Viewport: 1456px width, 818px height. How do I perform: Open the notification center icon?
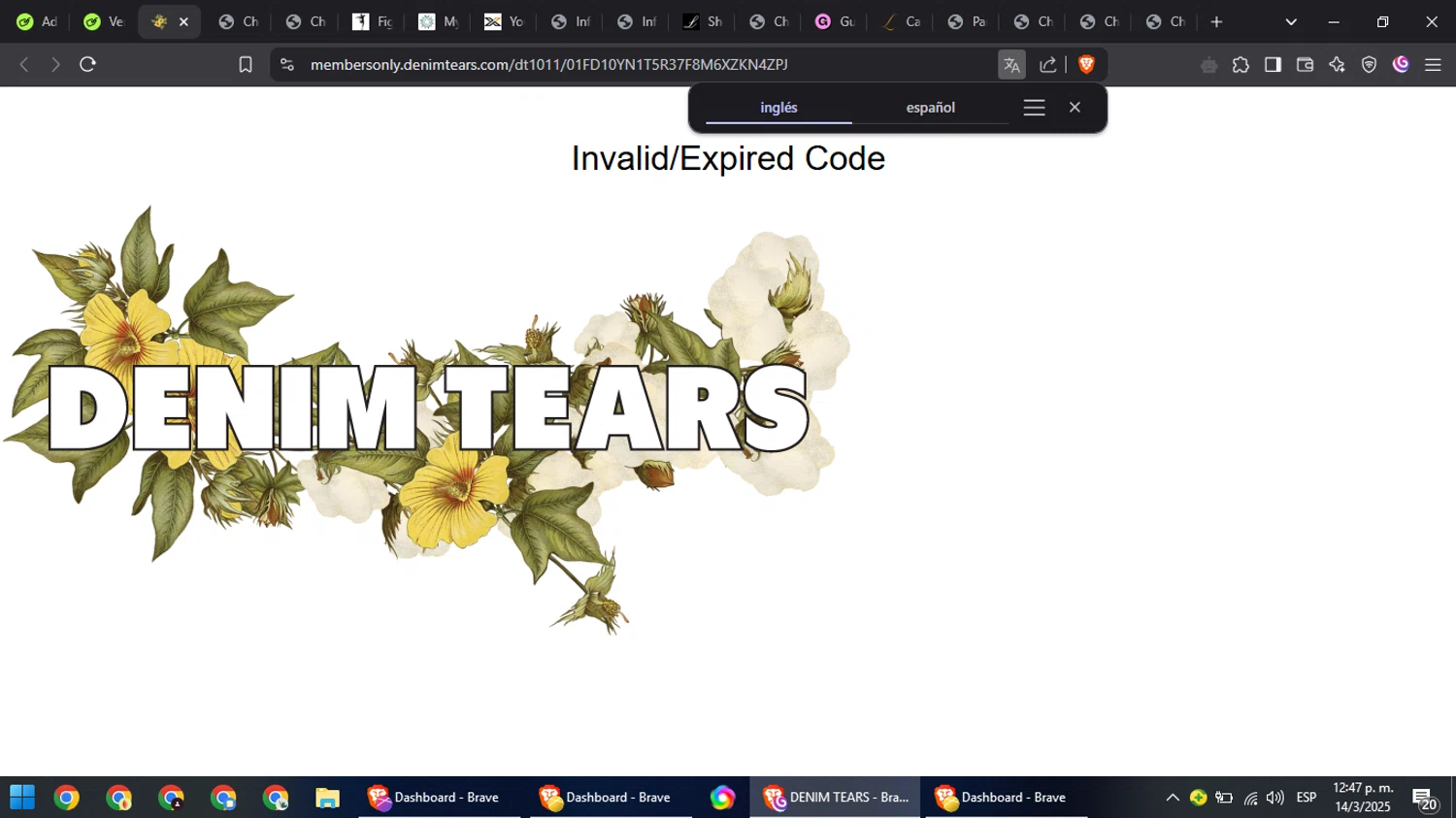coord(1424,799)
